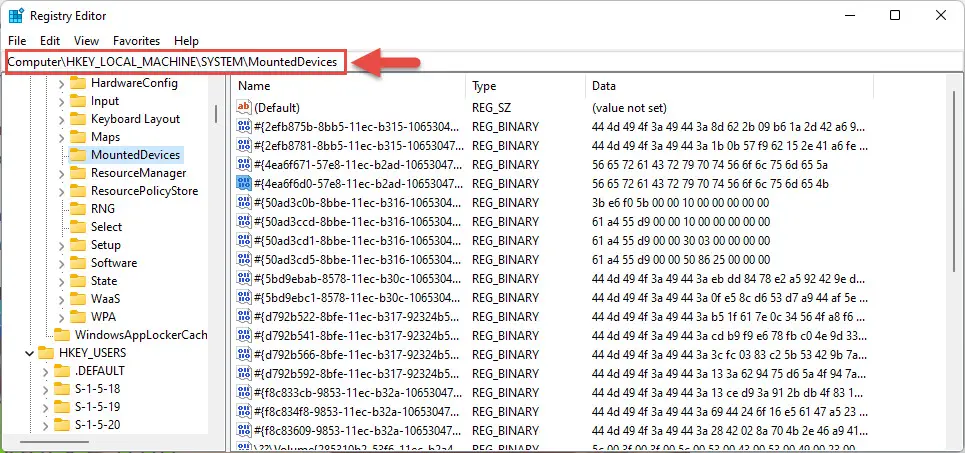Expand the Input key
Image resolution: width=965 pixels, height=453 pixels.
[61, 102]
